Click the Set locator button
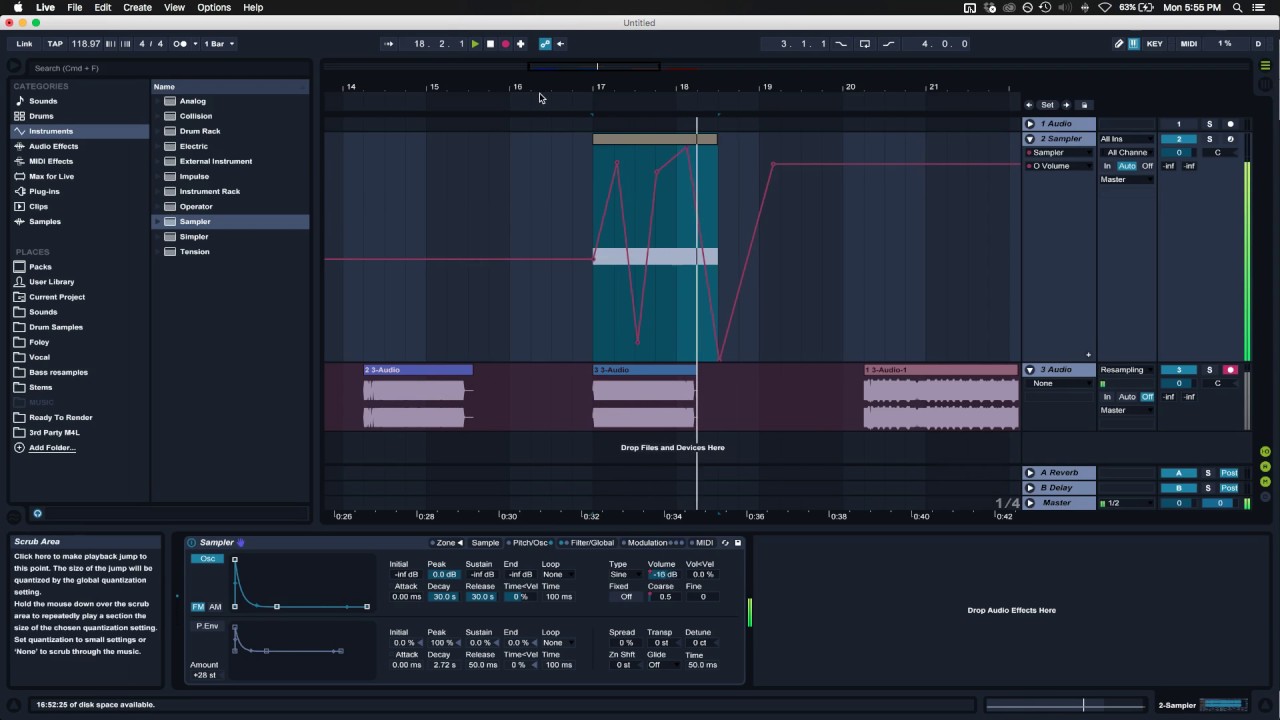Screen dimensions: 1280x720 pos(1047,105)
